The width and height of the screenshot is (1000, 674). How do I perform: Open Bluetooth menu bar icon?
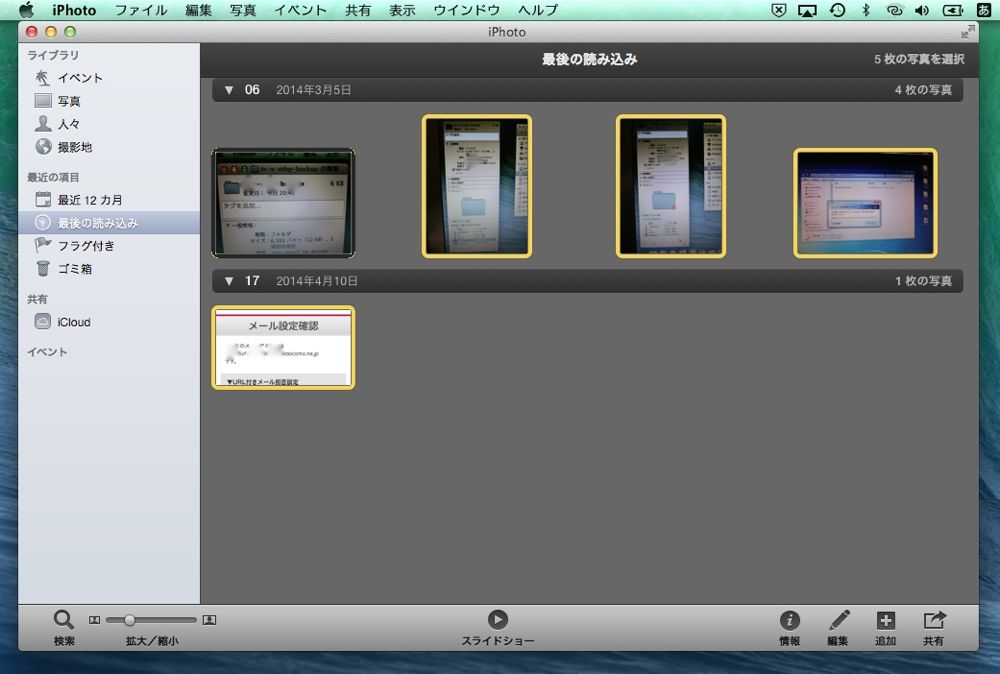865,10
